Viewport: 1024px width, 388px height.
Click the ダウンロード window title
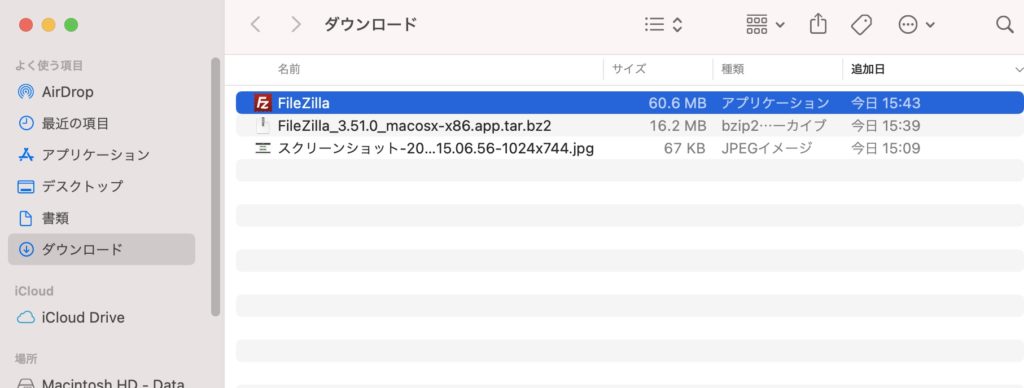click(x=370, y=25)
